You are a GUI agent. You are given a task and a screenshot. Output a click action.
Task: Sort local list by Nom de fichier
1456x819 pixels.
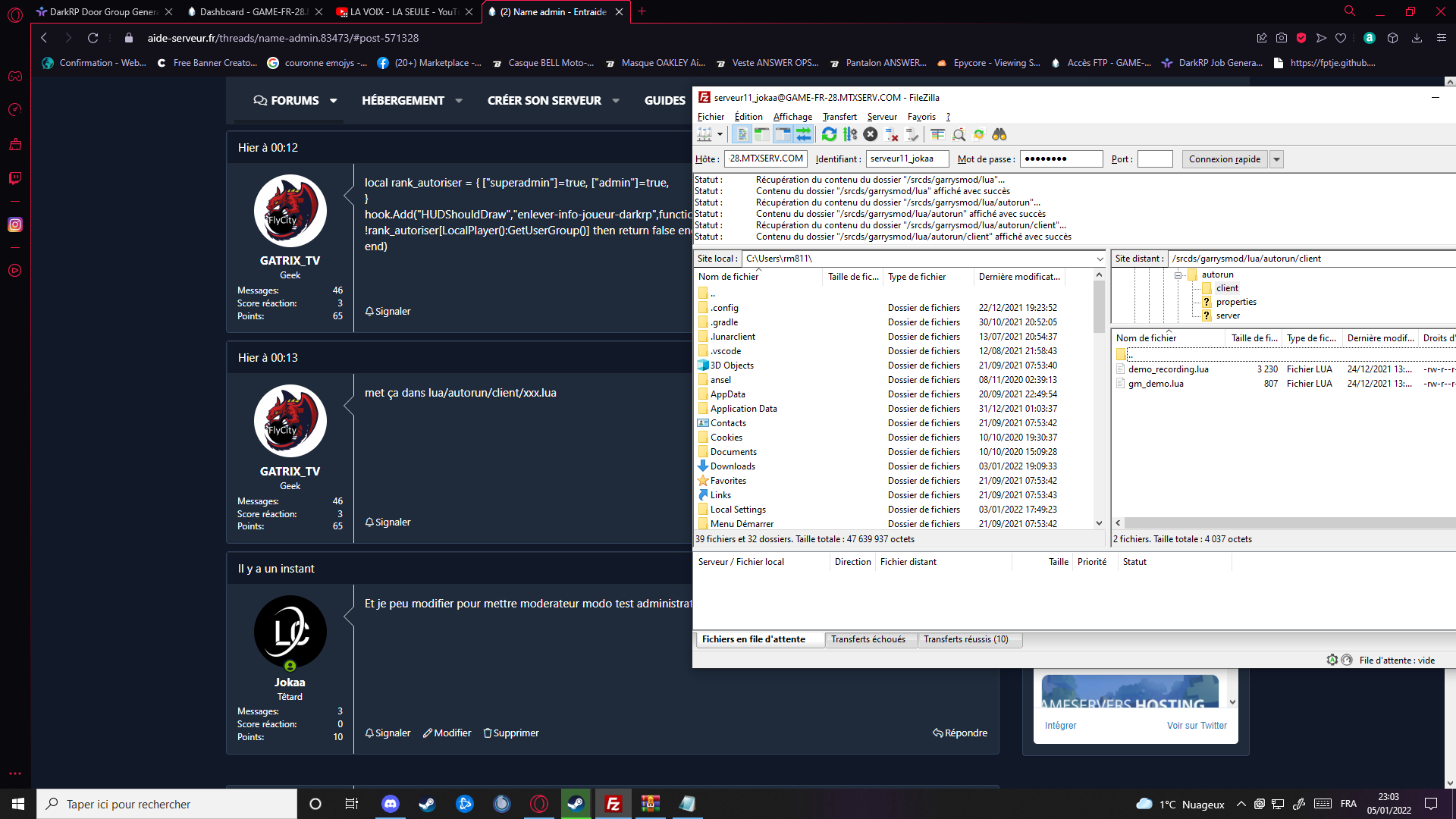[x=758, y=277]
